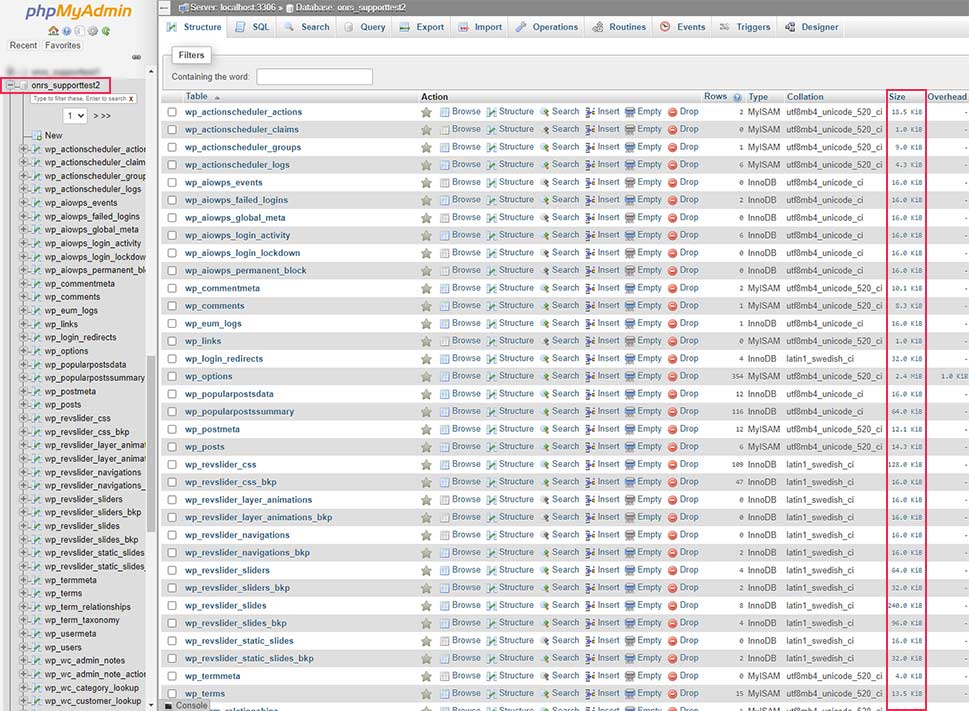Go to the Operations tab
This screenshot has height=711, width=969.
547,27
